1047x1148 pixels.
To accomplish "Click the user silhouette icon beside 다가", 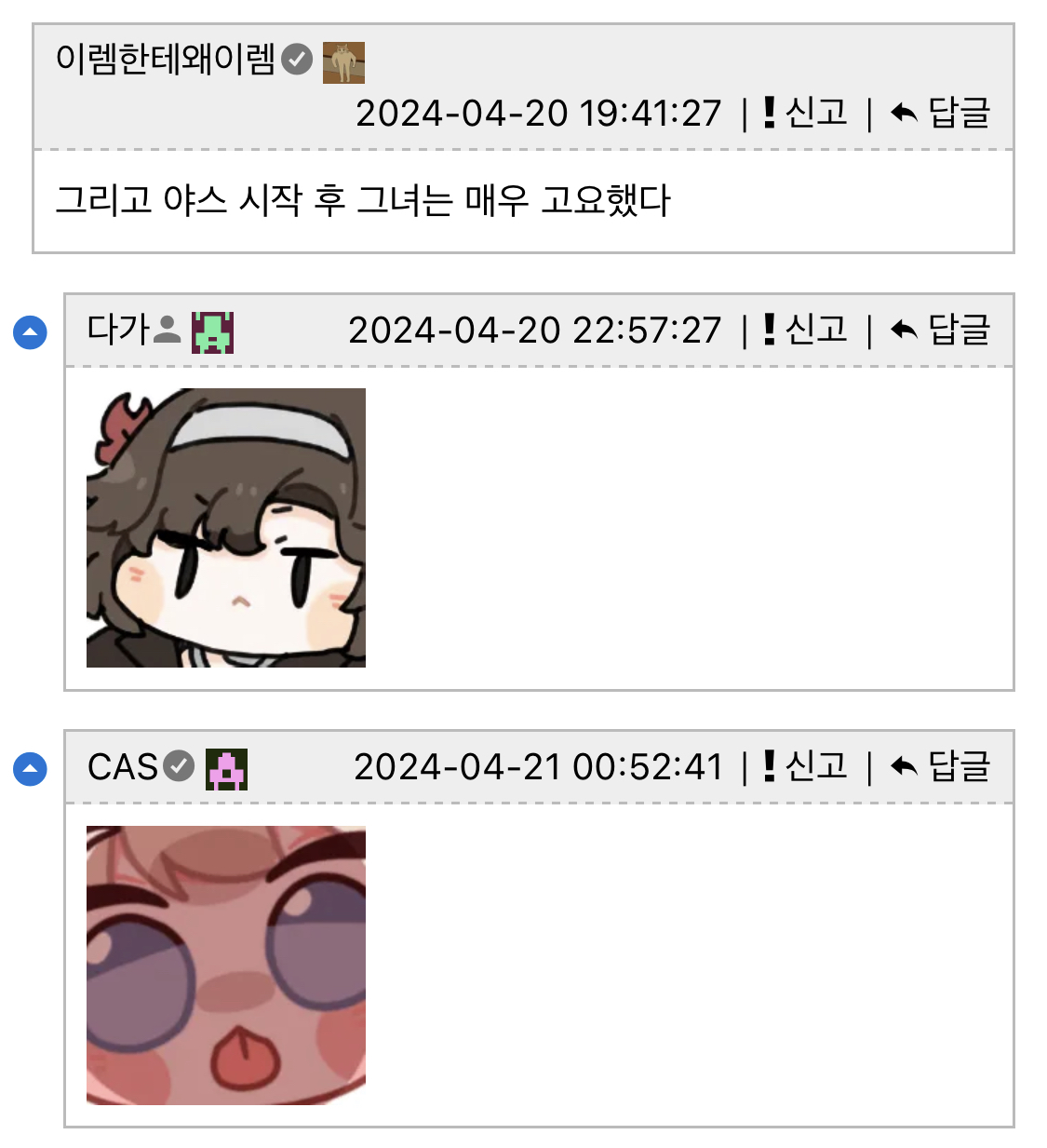I will click(167, 330).
